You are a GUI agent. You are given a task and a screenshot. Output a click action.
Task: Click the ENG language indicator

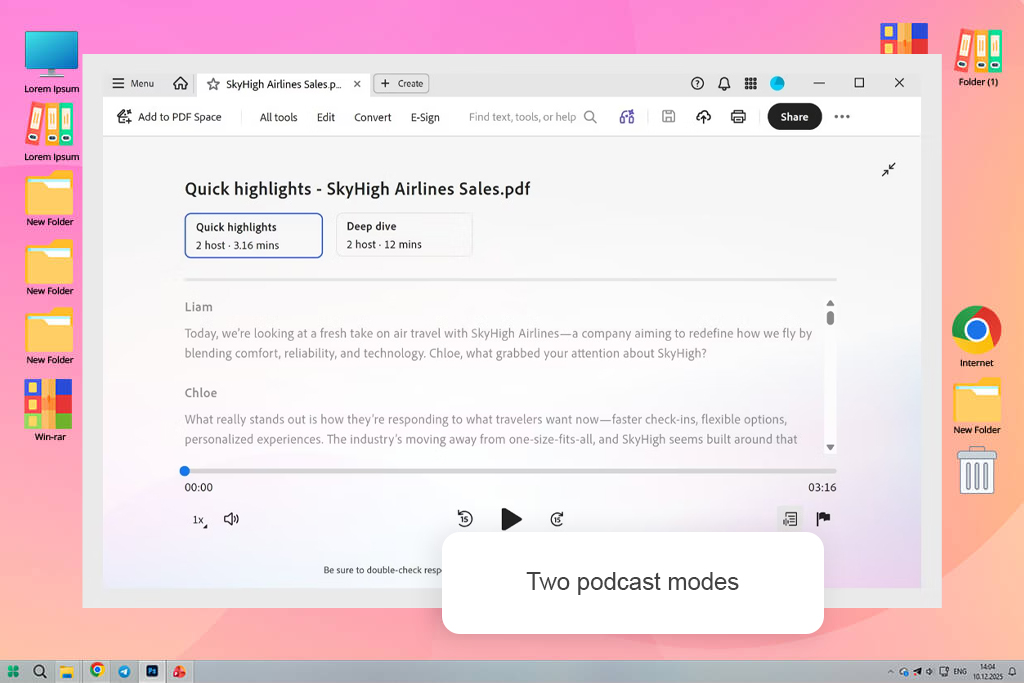pyautogui.click(x=960, y=671)
